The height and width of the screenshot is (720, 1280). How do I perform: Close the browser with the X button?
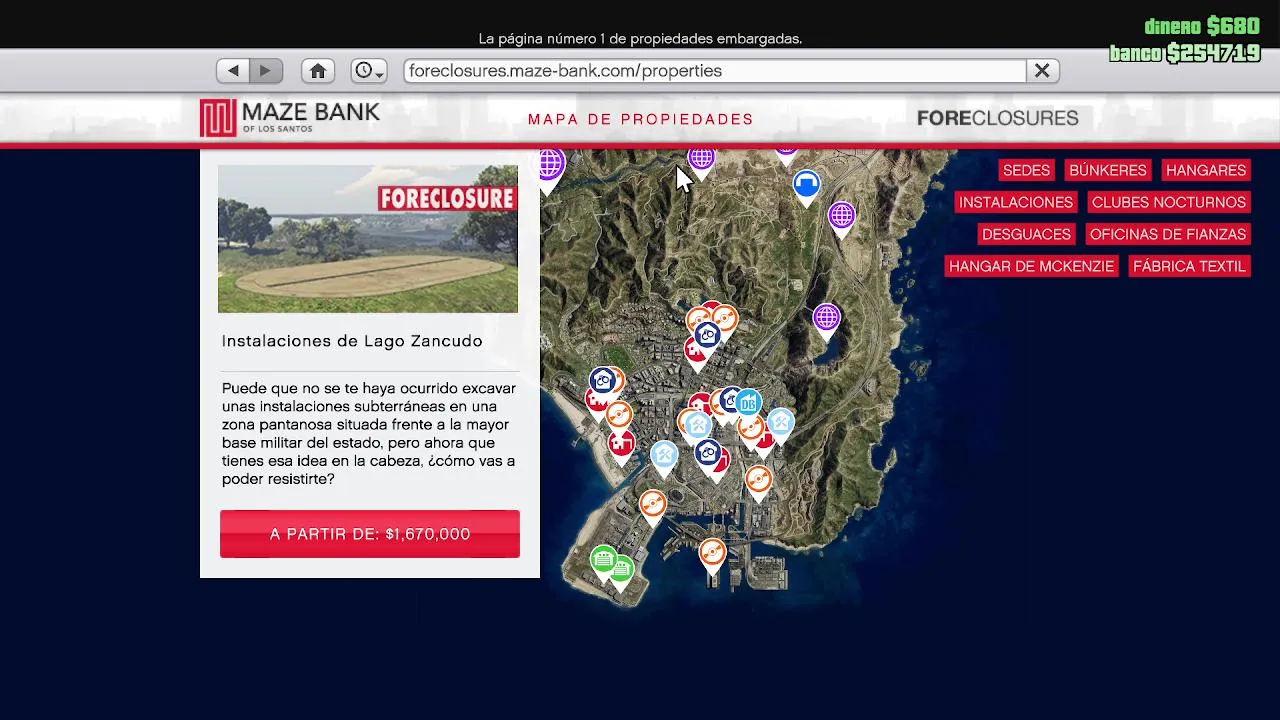1042,71
